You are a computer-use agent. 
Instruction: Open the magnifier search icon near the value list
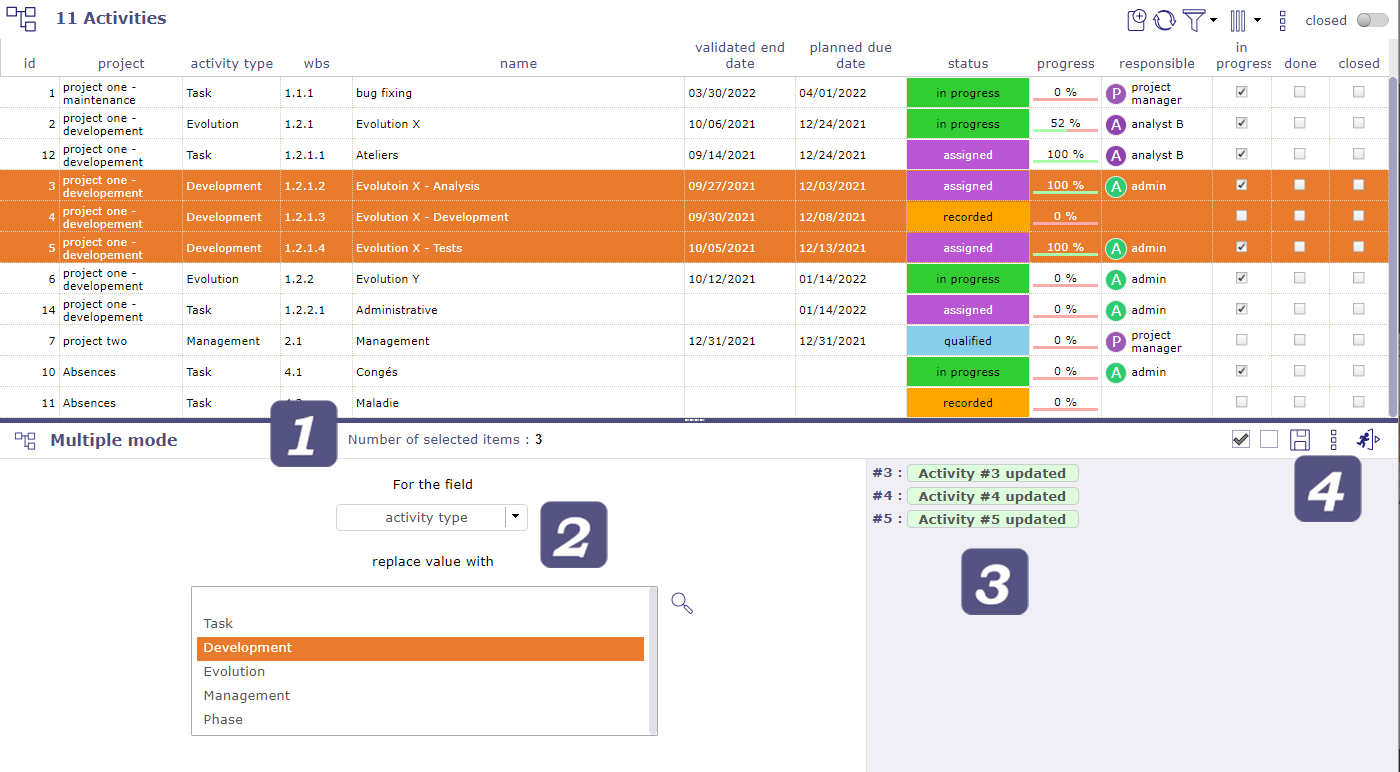(681, 603)
